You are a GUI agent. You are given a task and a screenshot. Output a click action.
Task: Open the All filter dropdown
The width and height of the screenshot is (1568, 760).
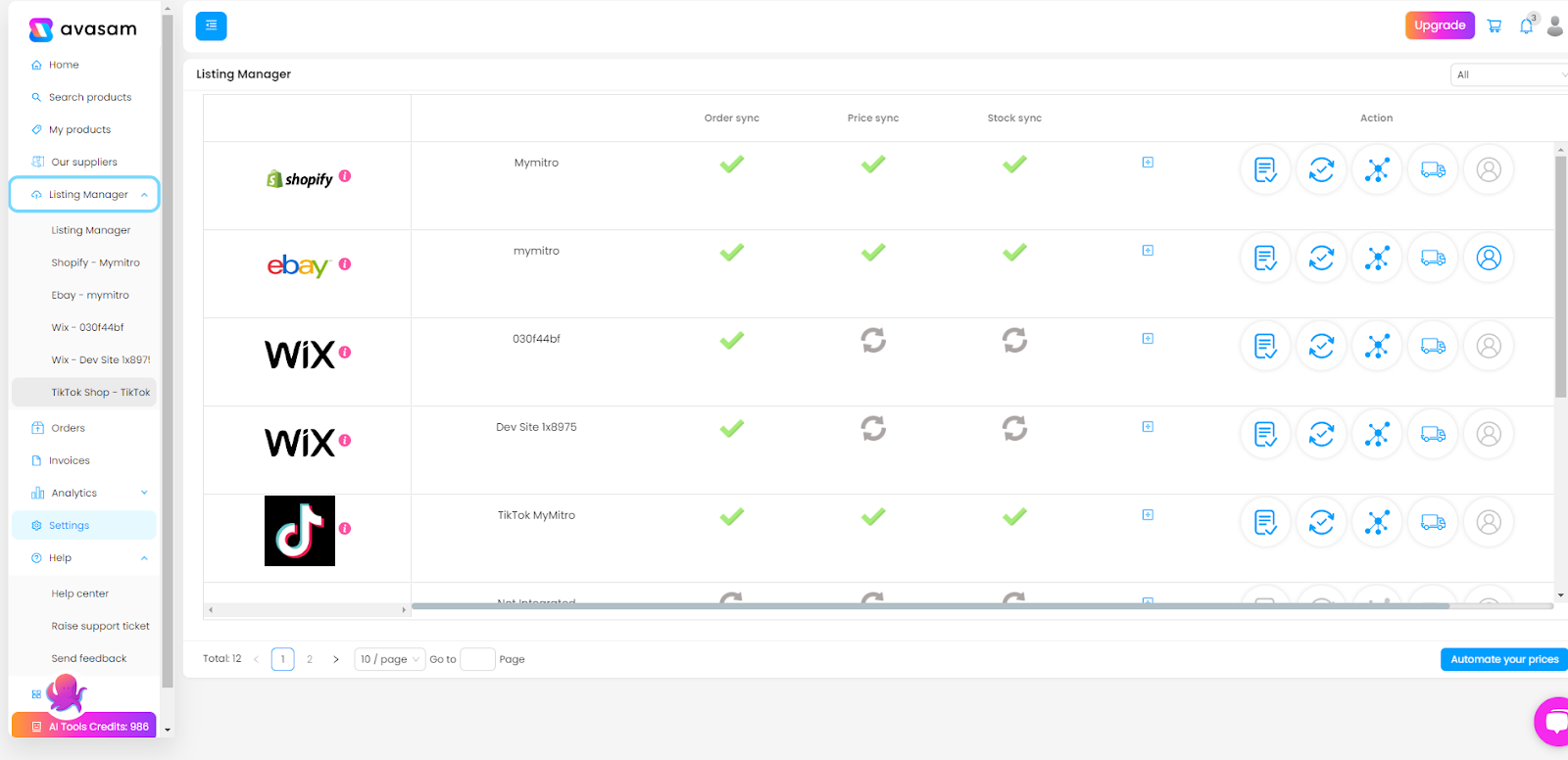tap(1509, 74)
